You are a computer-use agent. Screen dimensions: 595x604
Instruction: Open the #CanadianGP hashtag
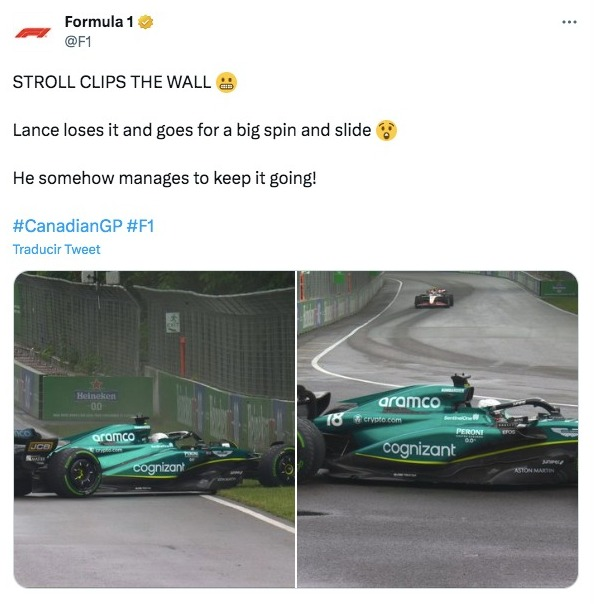click(68, 225)
